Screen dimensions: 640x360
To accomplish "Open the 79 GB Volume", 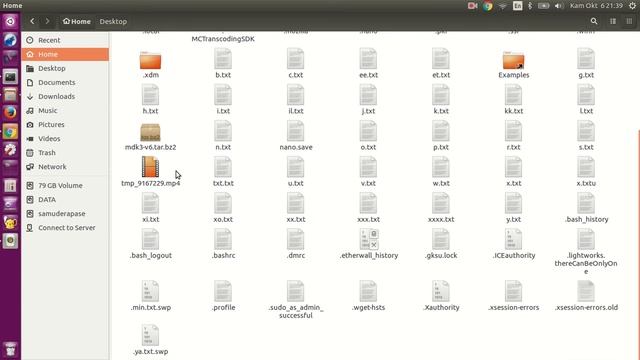I will tap(65, 185).
